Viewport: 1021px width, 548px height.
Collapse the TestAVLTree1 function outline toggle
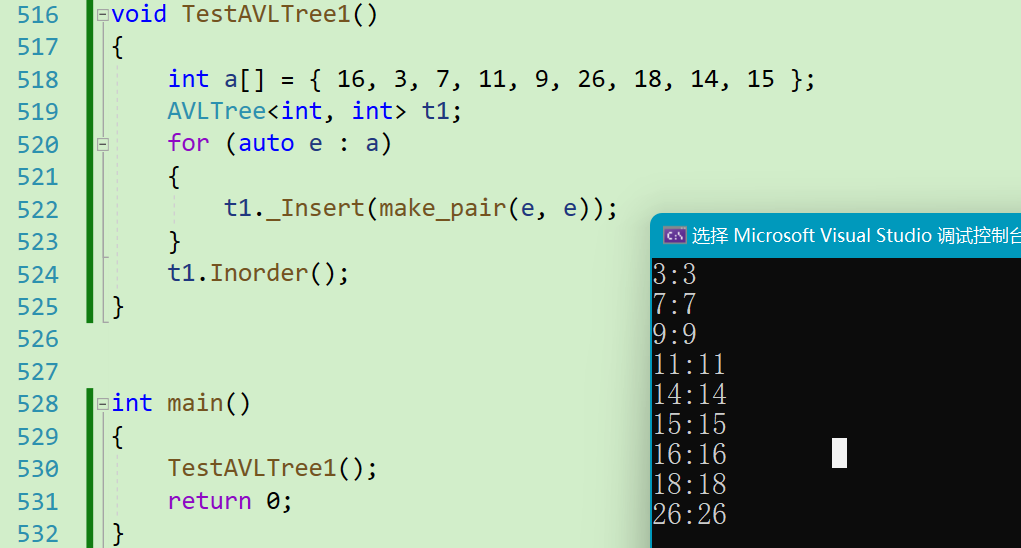coord(103,15)
